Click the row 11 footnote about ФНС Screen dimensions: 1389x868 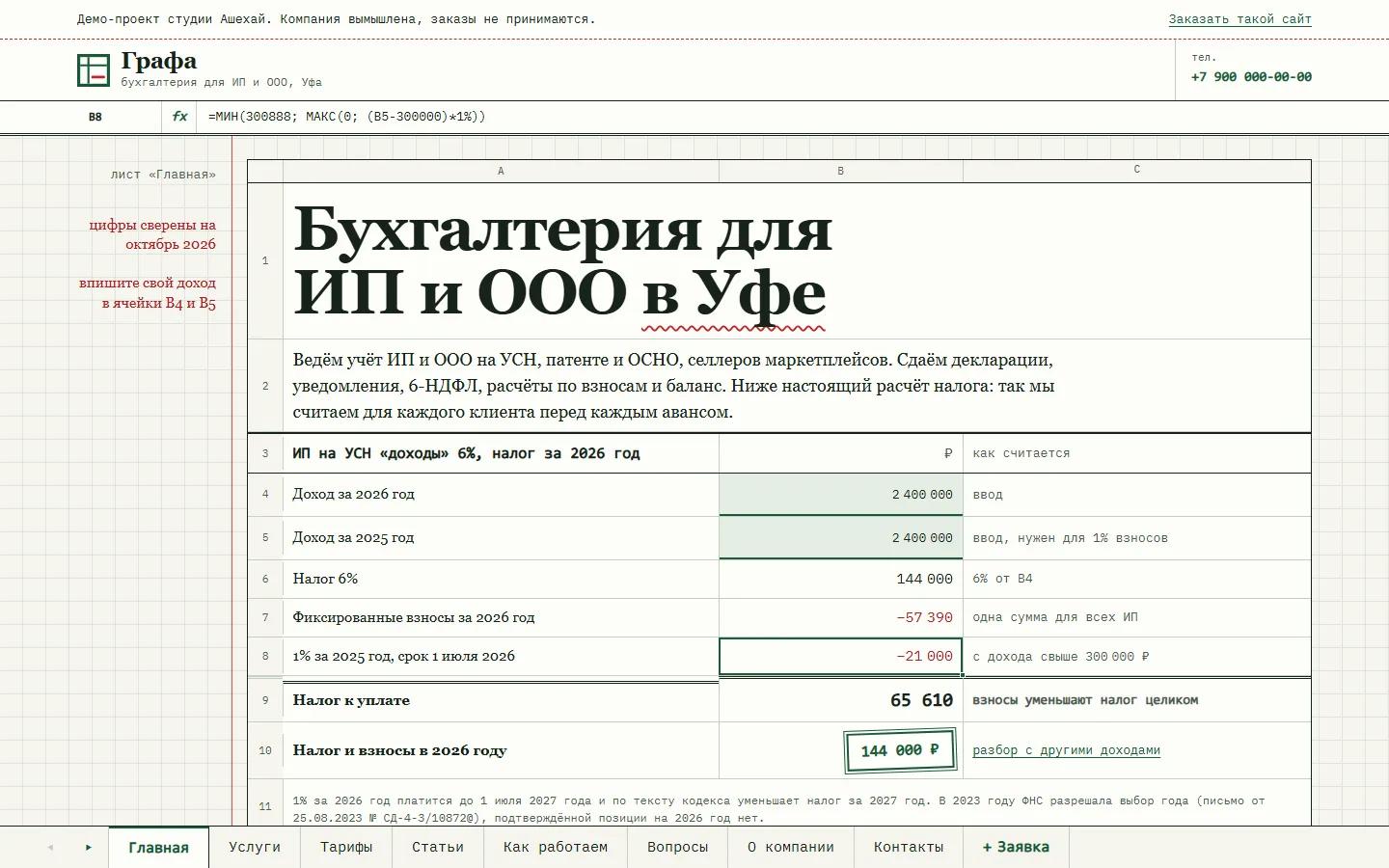778,809
